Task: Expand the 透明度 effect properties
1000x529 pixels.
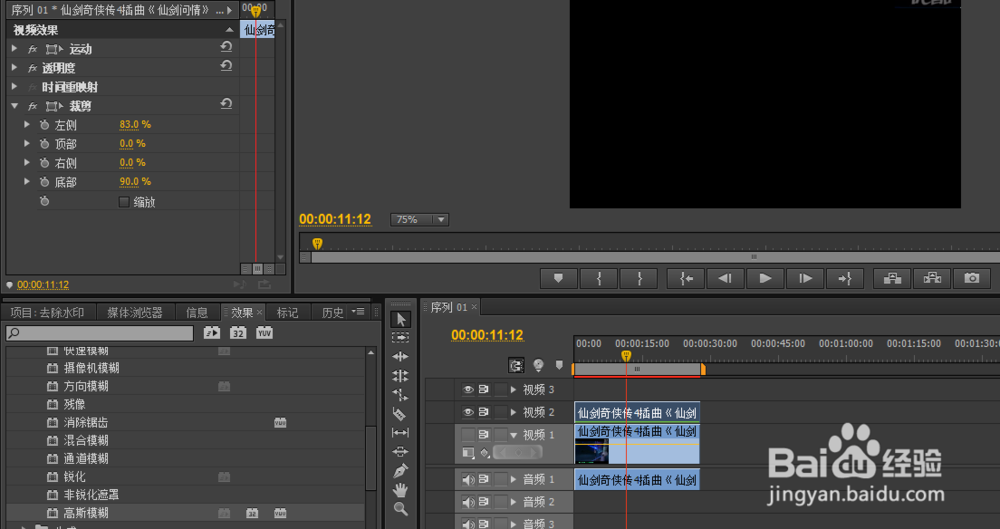Action: click(15, 67)
